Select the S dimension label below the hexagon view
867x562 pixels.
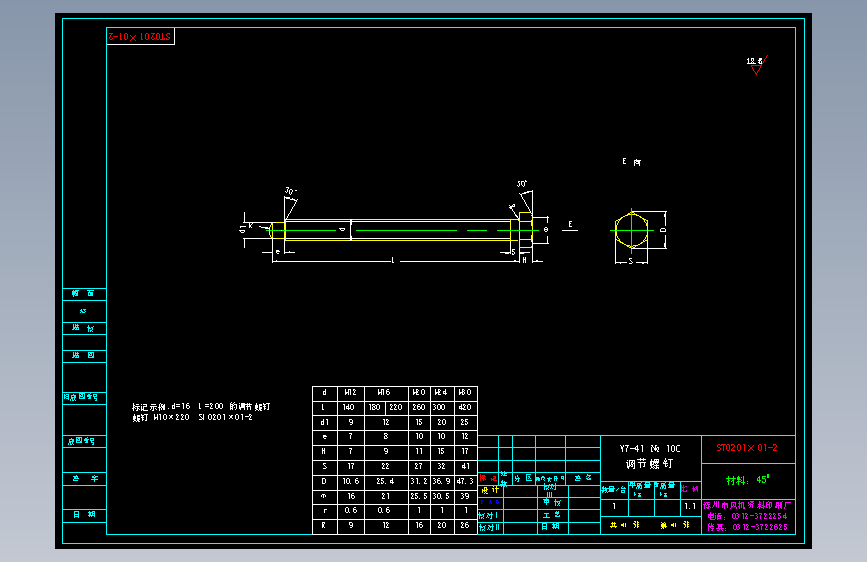click(x=630, y=261)
